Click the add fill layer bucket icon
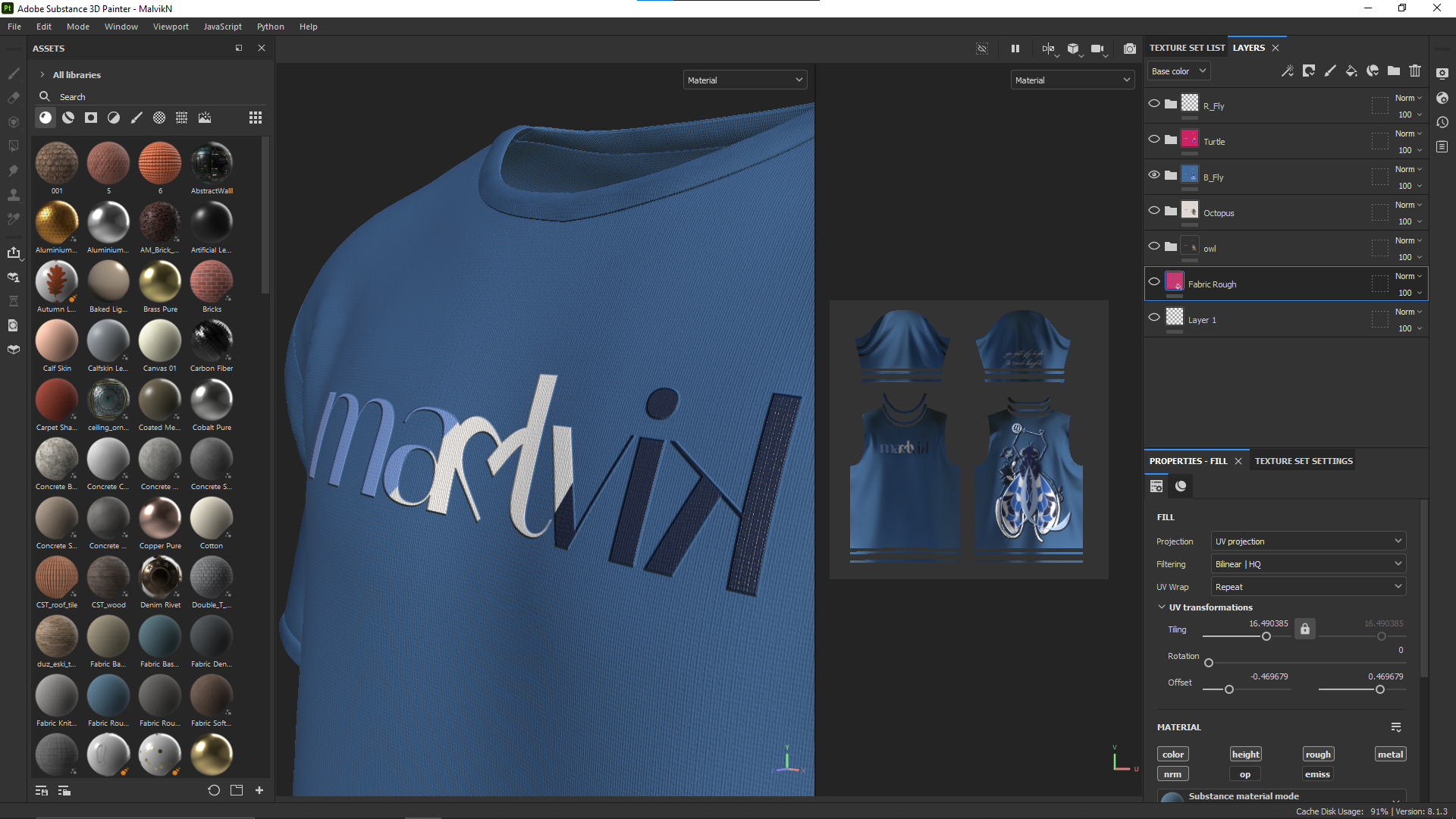 (x=1351, y=71)
